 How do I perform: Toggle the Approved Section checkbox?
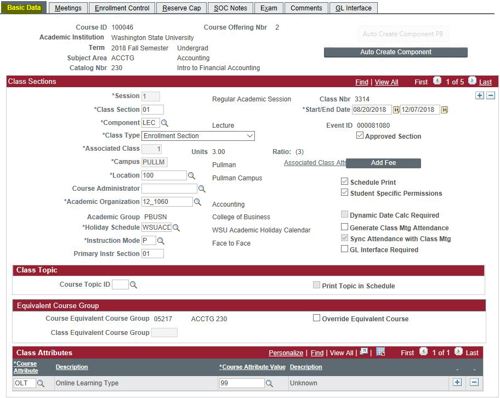(360, 135)
